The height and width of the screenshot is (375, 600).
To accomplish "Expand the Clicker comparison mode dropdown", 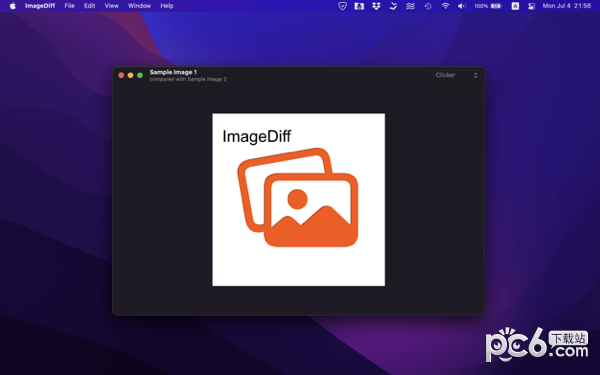I will pos(457,75).
